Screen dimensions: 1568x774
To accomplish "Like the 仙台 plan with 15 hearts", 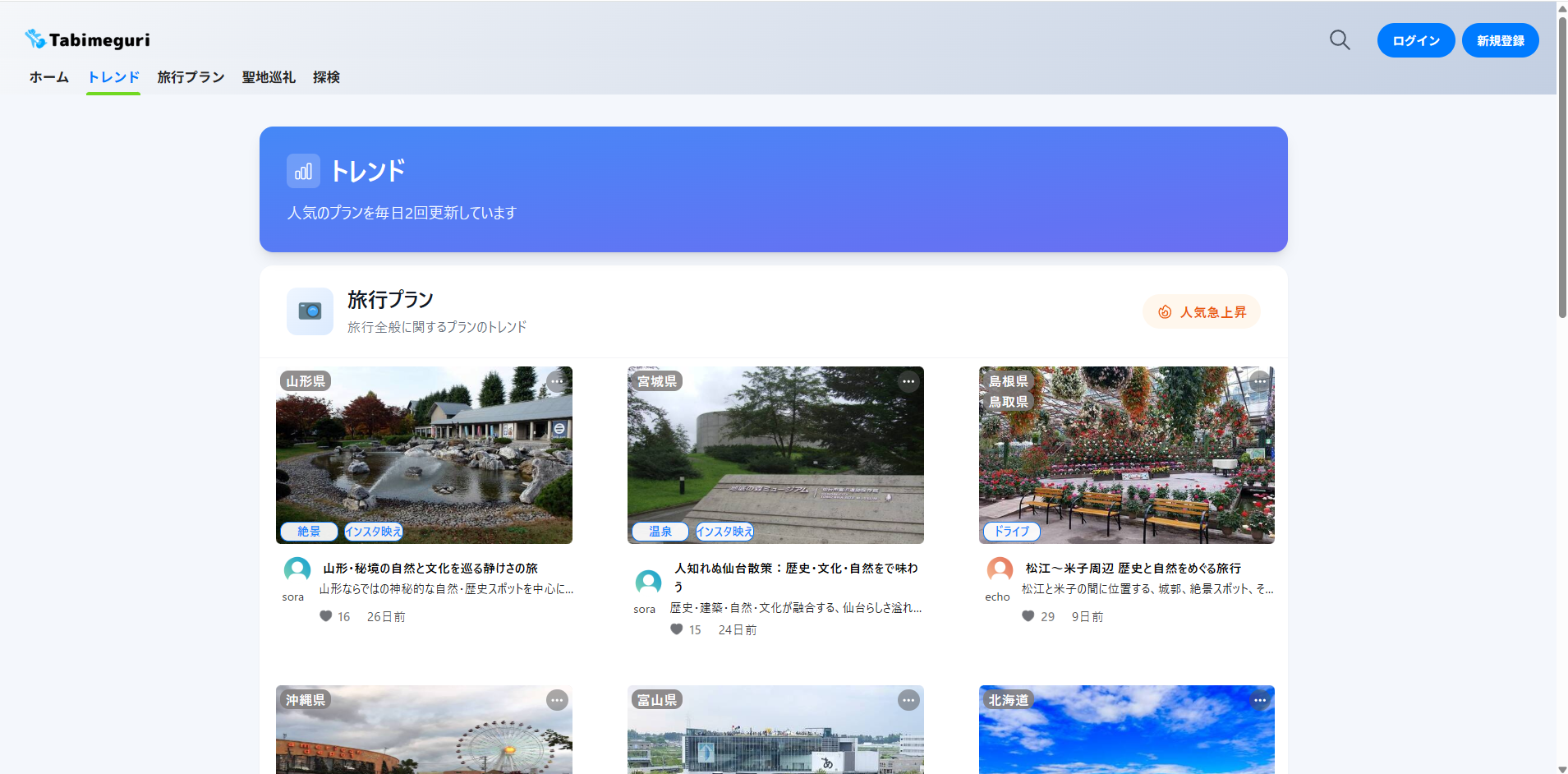I will click(x=677, y=629).
